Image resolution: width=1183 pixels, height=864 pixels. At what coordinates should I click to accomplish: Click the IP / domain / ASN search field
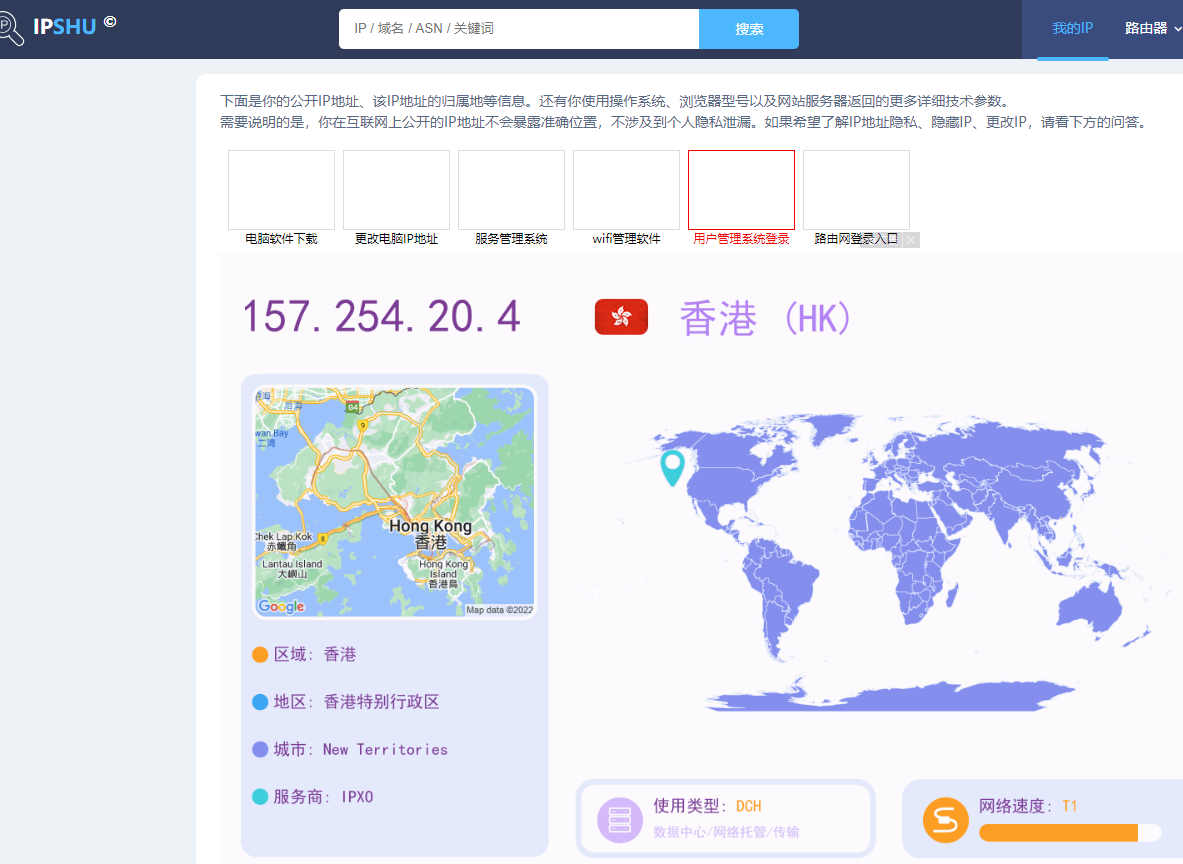[x=519, y=29]
